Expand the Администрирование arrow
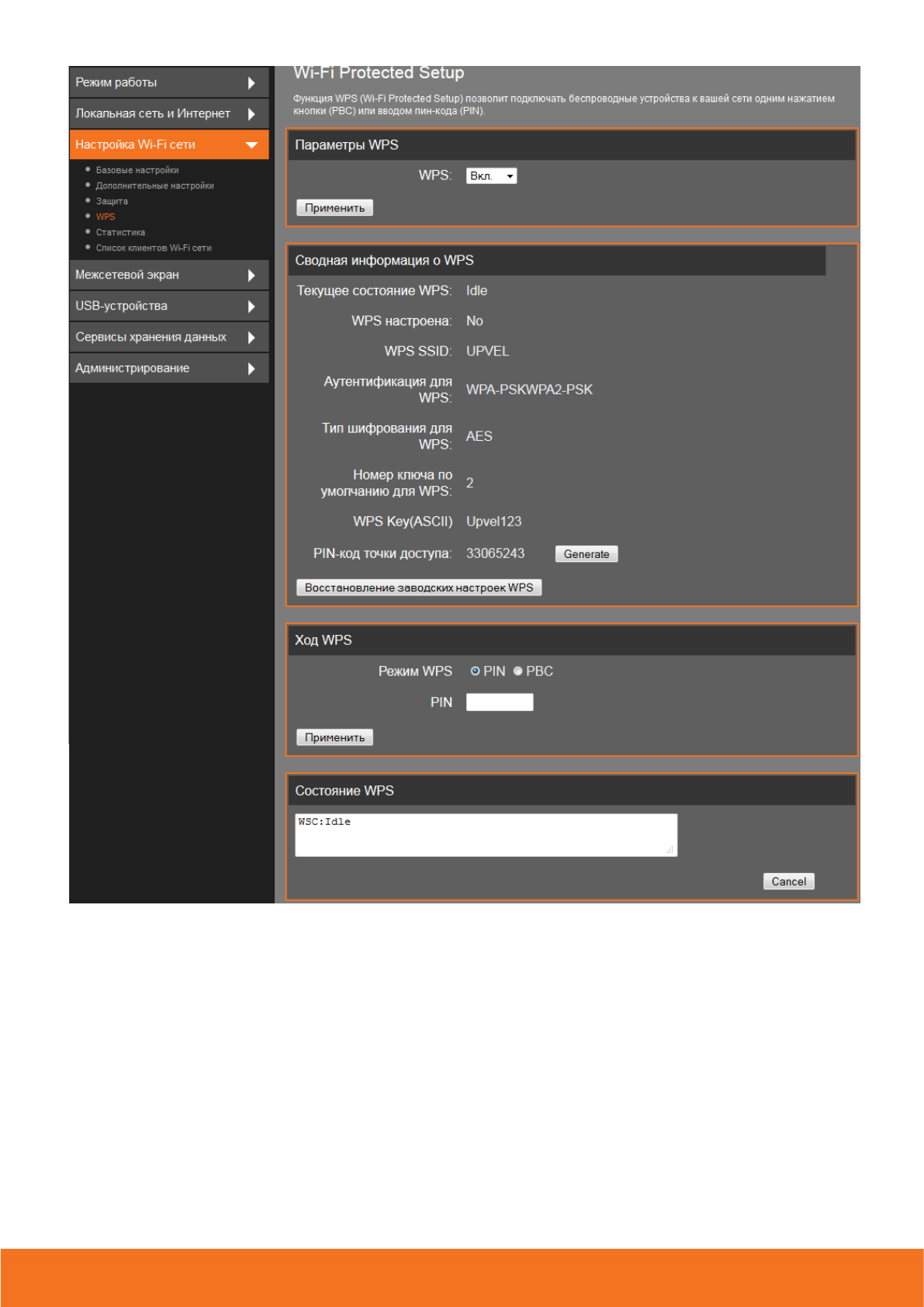Screen dimensions: 924x1307 pos(251,369)
